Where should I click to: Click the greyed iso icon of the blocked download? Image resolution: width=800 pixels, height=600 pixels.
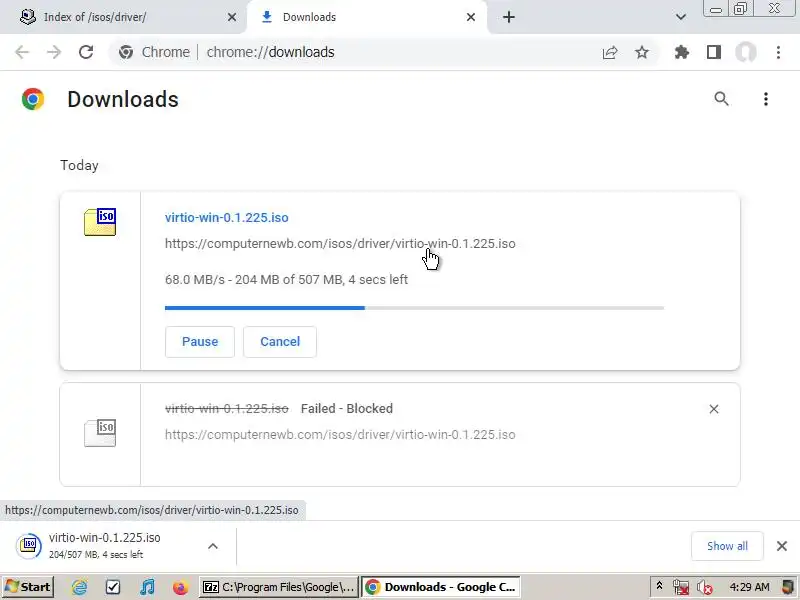coord(100,433)
